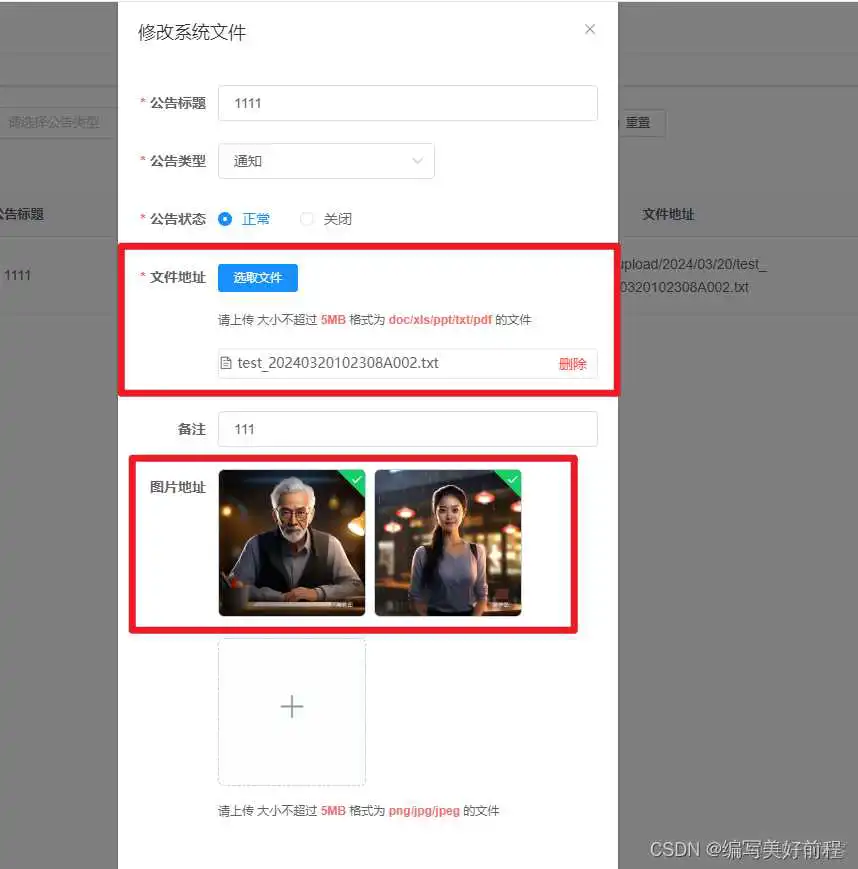Click the elderly man image thumbnail
The width and height of the screenshot is (858, 869).
(x=291, y=547)
